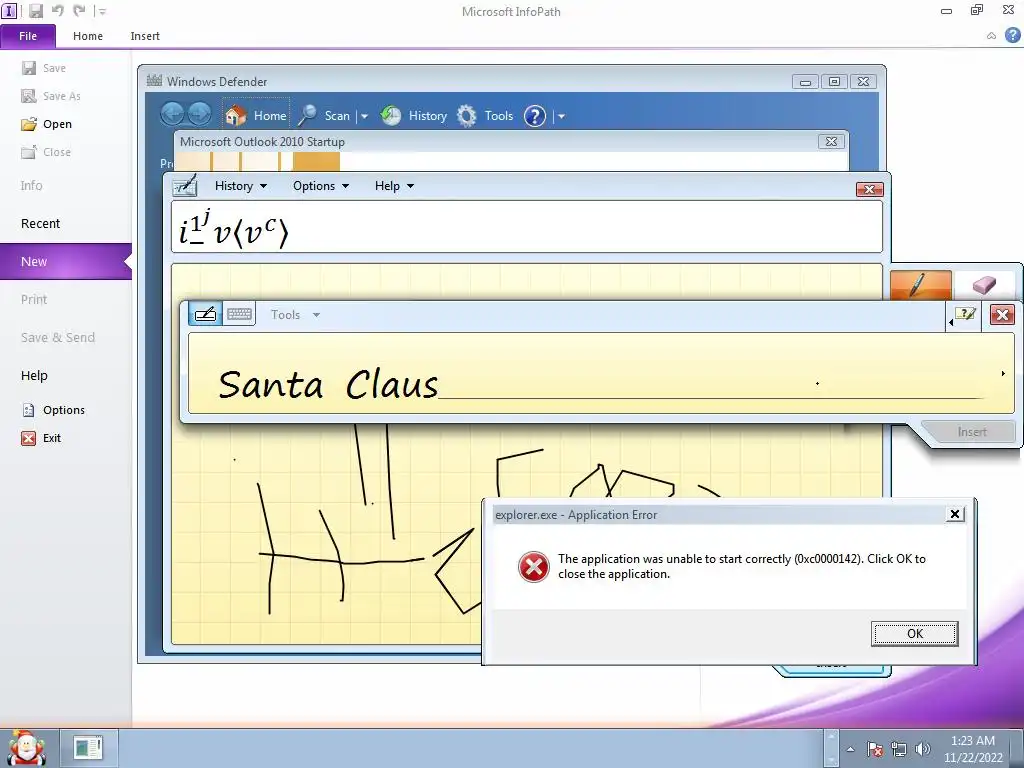
Task: Click the Windows Defender help question icon
Action: [x=534, y=116]
